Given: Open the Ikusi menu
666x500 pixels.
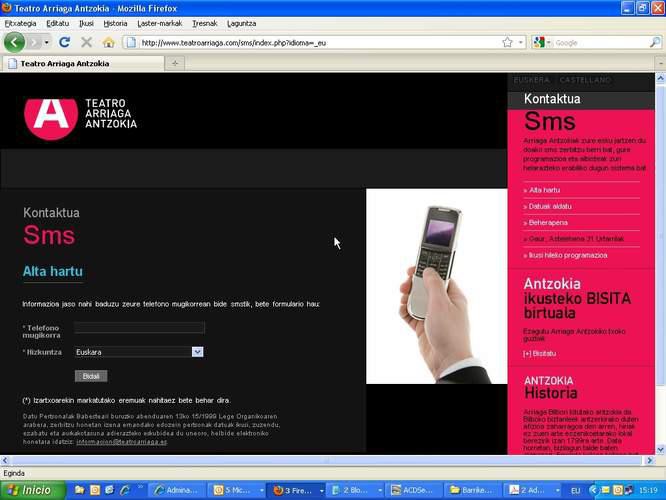Looking at the screenshot, I should click(x=86, y=24).
